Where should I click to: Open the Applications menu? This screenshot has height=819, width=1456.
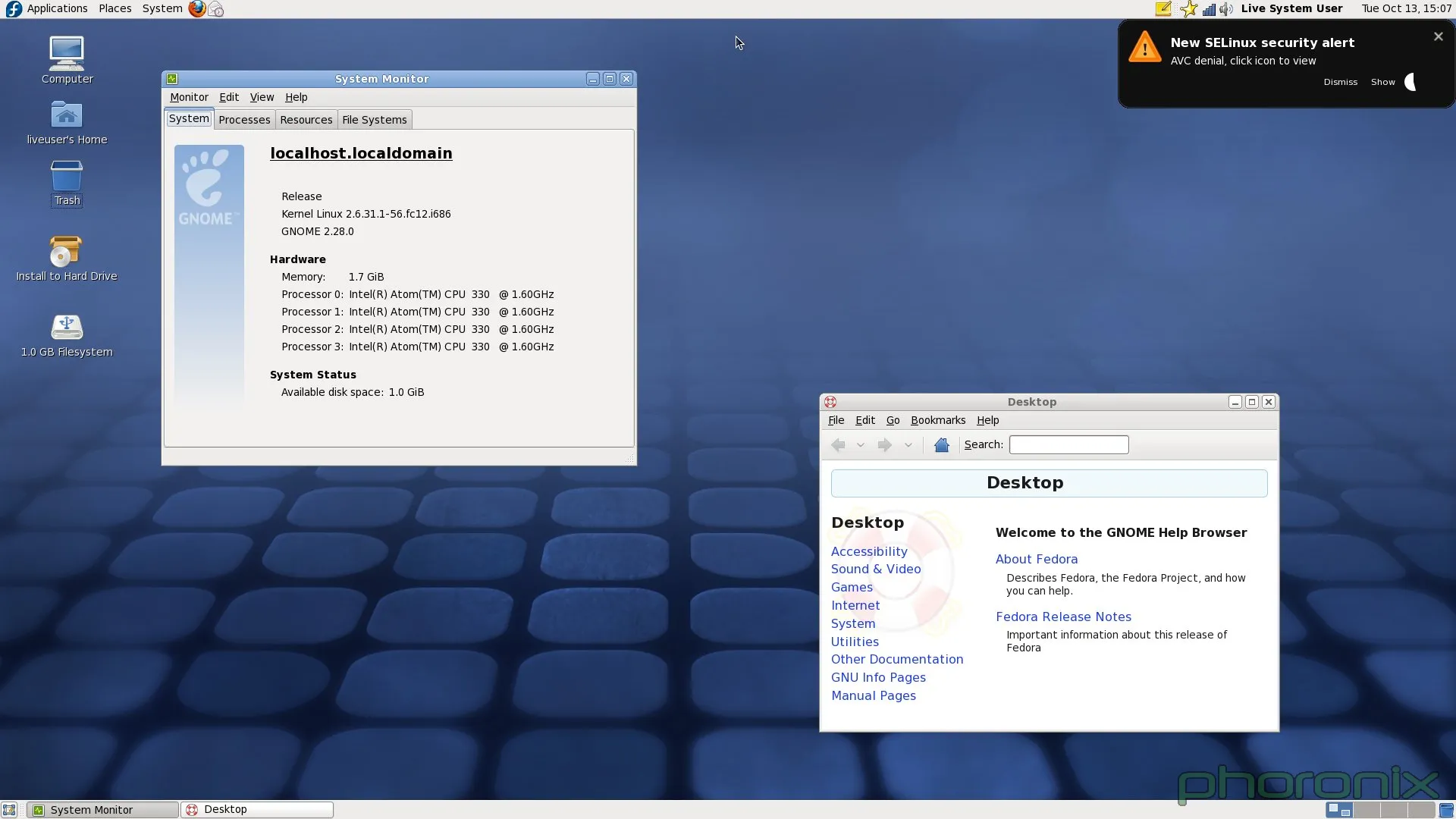pos(57,8)
